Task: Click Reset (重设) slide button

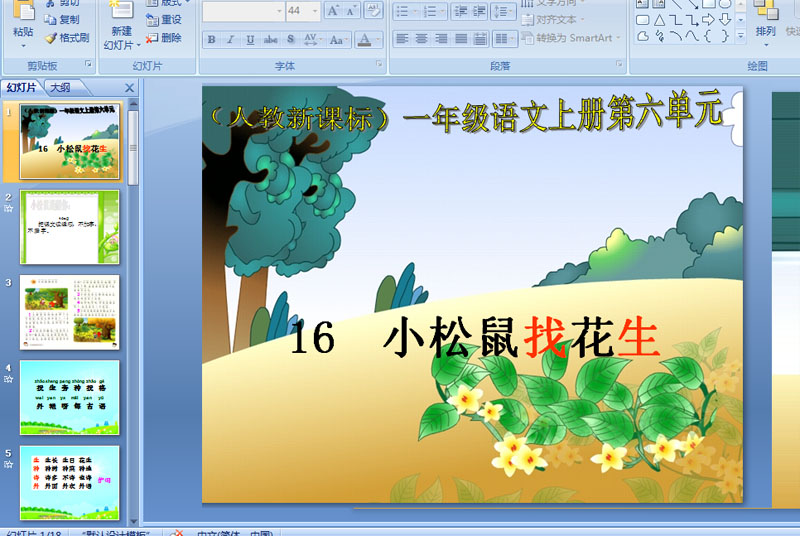Action: coord(164,19)
